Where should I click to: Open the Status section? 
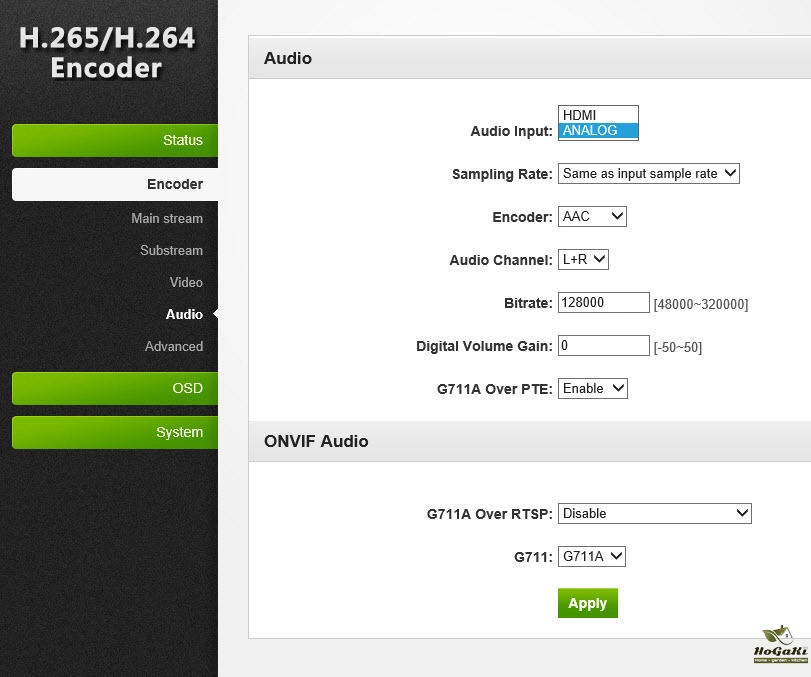pos(115,140)
